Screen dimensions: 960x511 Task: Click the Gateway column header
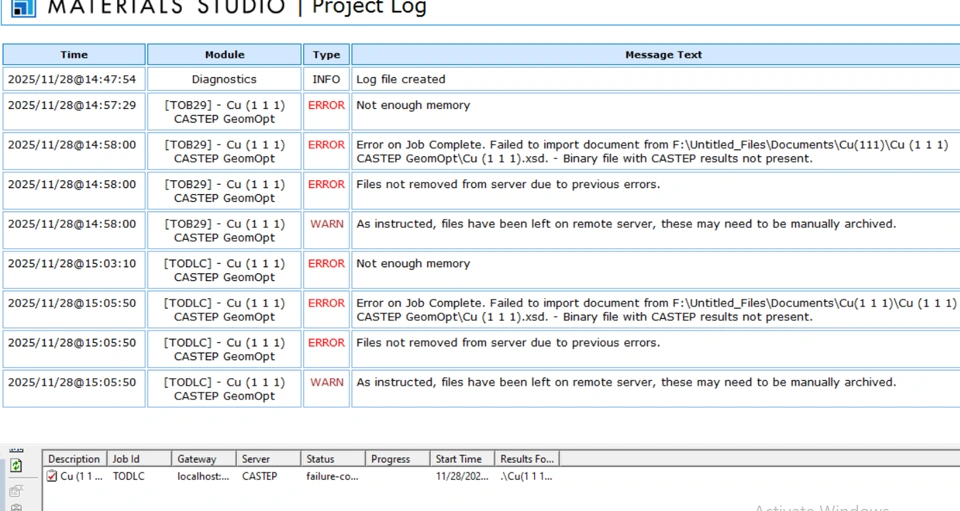(203, 459)
